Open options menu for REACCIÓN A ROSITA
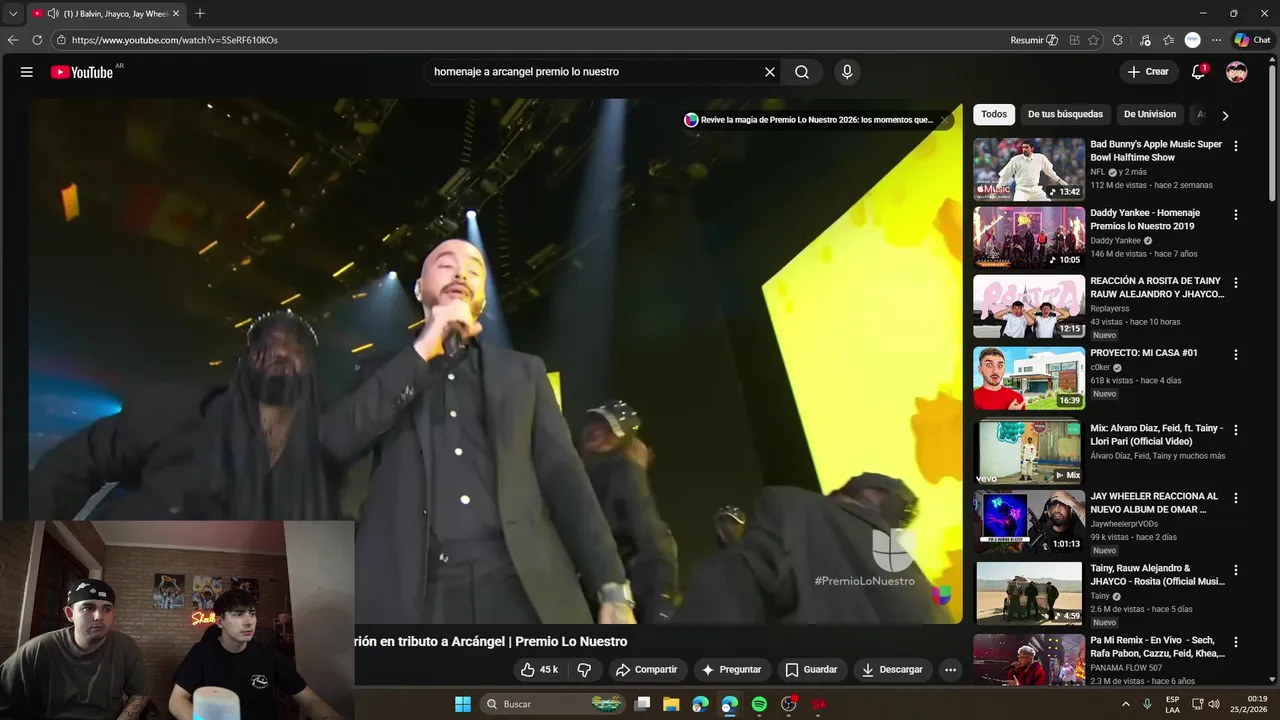1280x720 pixels. click(1236, 283)
